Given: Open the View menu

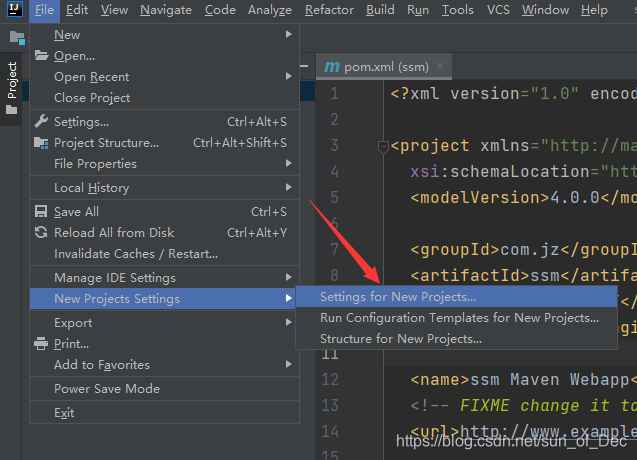Looking at the screenshot, I should coord(114,10).
